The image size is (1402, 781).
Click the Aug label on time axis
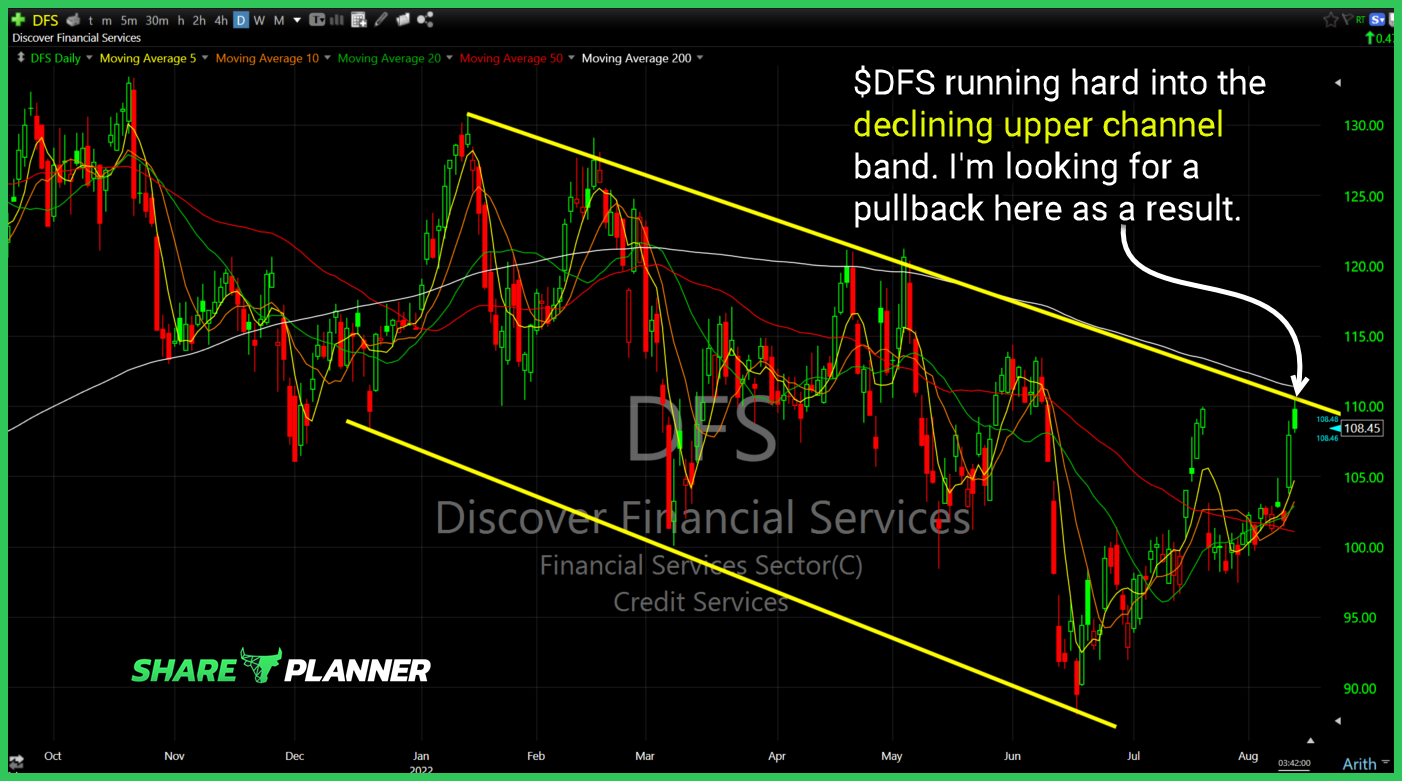1247,756
